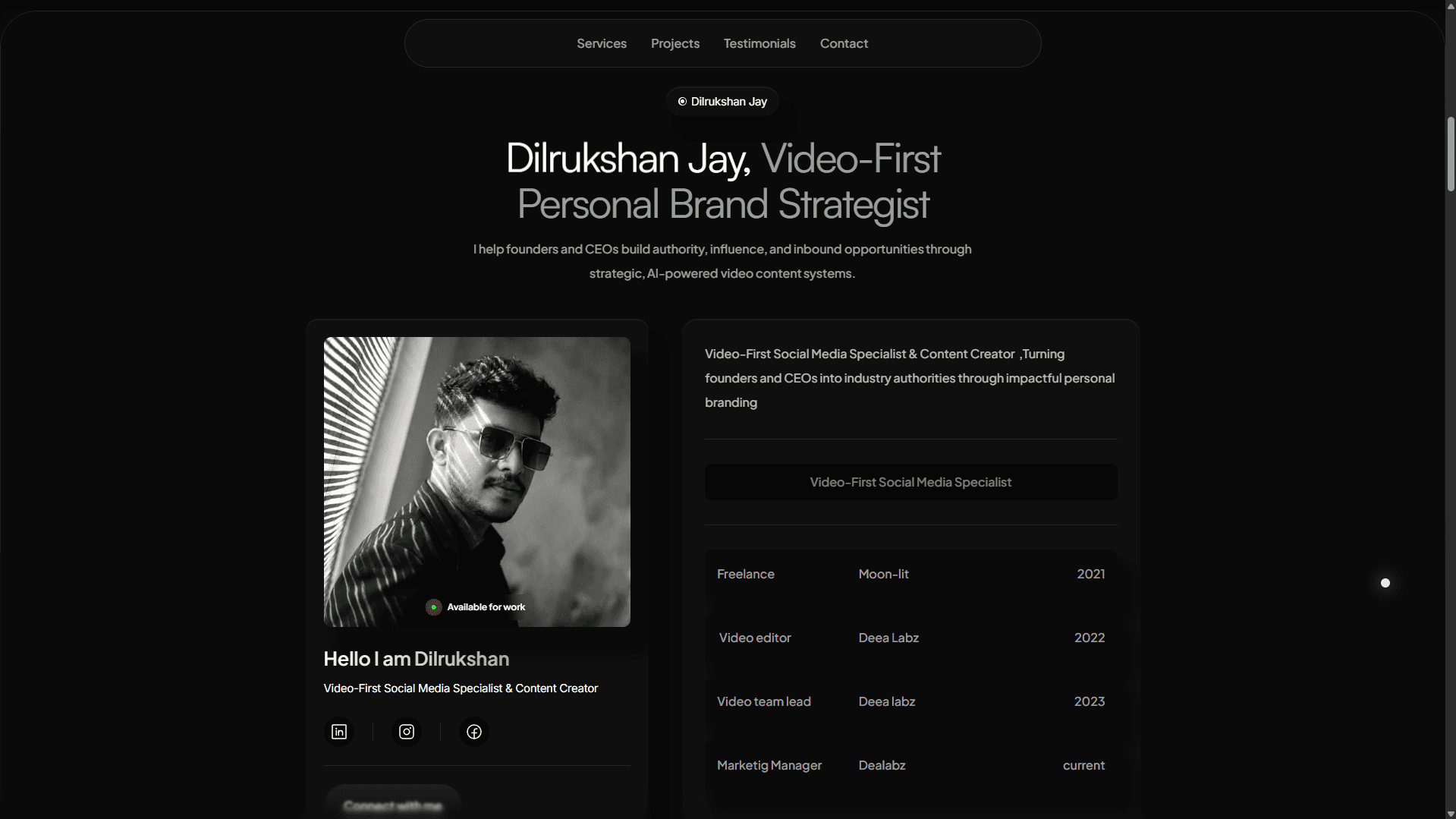Open the Services menu item

click(601, 43)
